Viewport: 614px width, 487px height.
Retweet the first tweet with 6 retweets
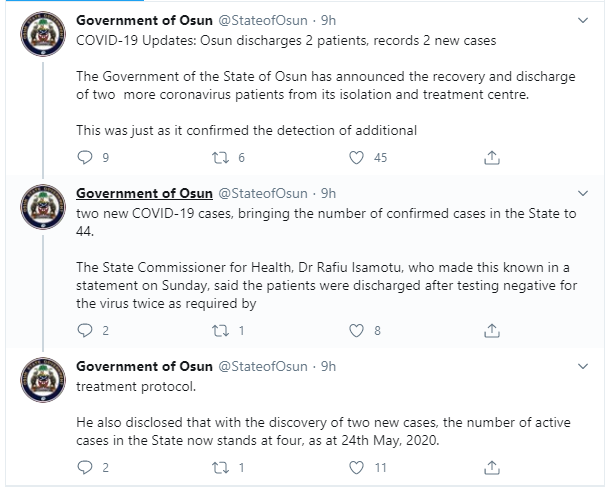tap(220, 158)
